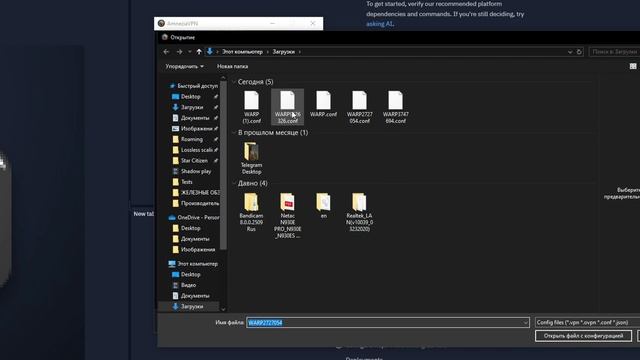Open the Tests folder in sidebar

187,182
